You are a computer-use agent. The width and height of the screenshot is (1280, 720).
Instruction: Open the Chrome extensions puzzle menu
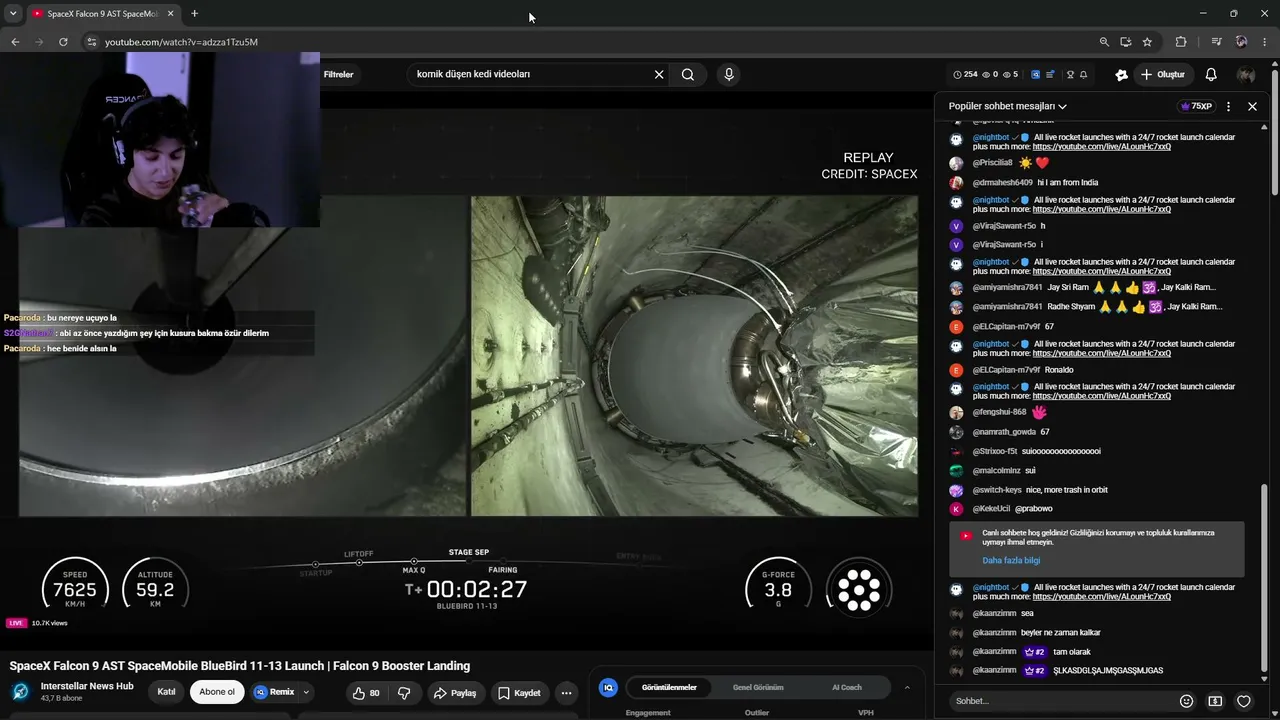click(x=1181, y=42)
